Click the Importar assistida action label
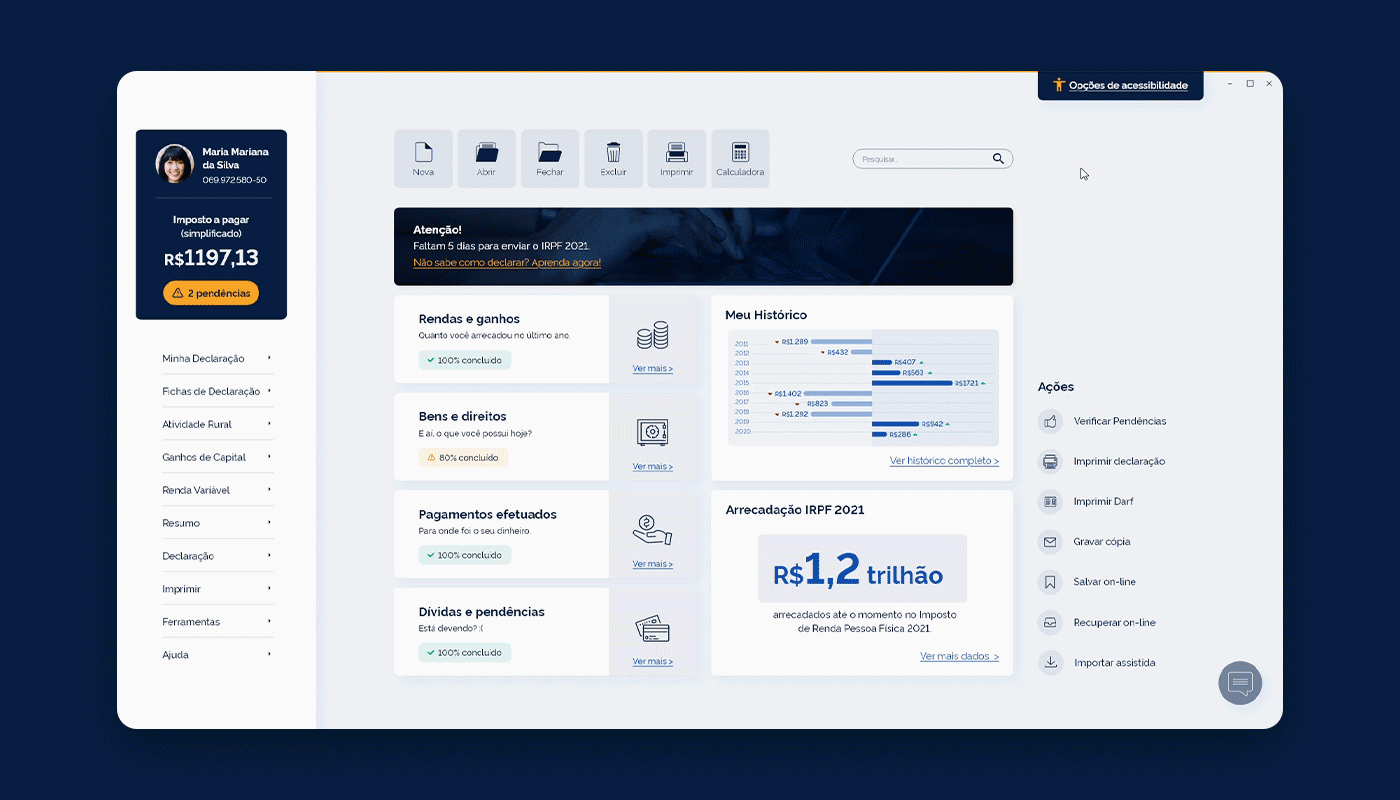This screenshot has height=800, width=1400. point(1115,662)
